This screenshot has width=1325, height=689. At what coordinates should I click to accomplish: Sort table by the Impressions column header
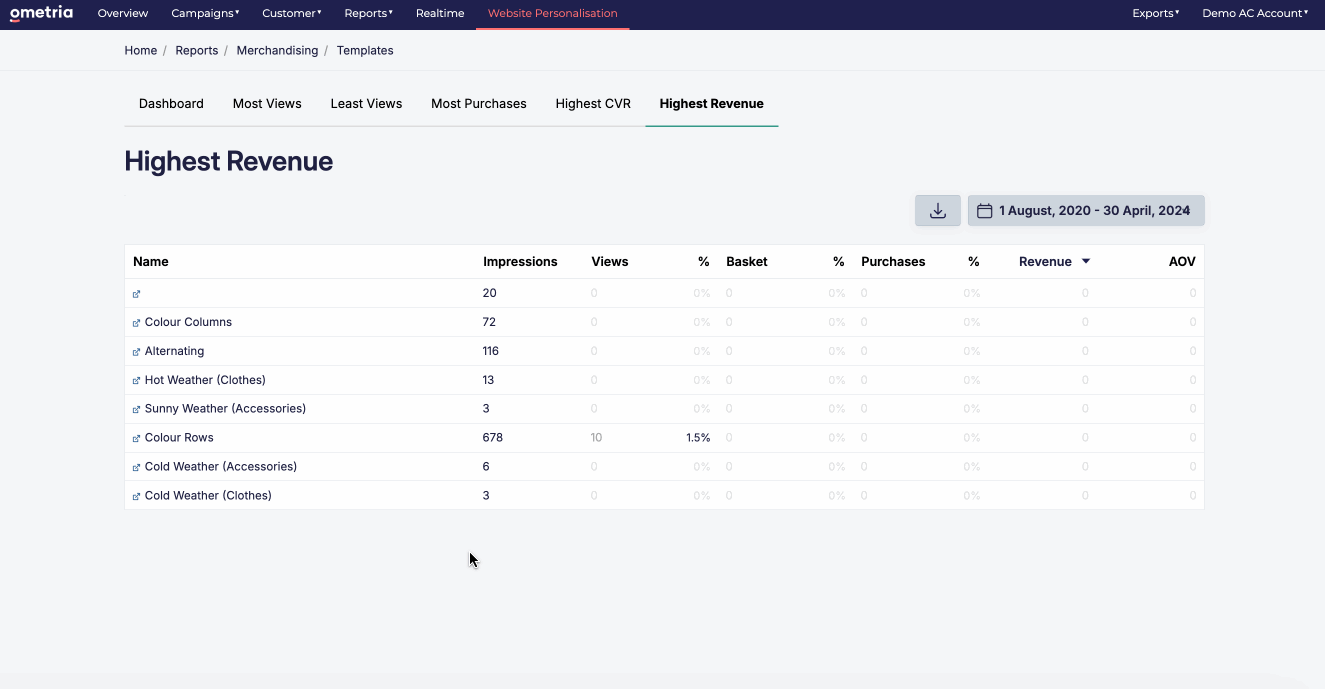coord(520,262)
